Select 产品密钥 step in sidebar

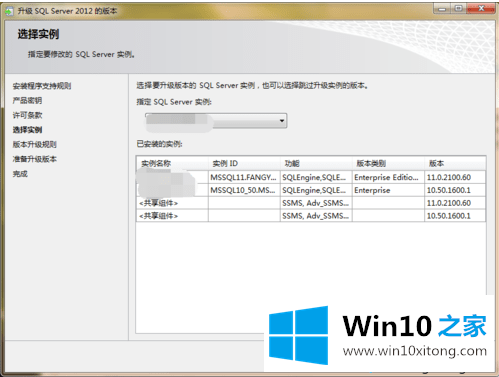[27, 100]
